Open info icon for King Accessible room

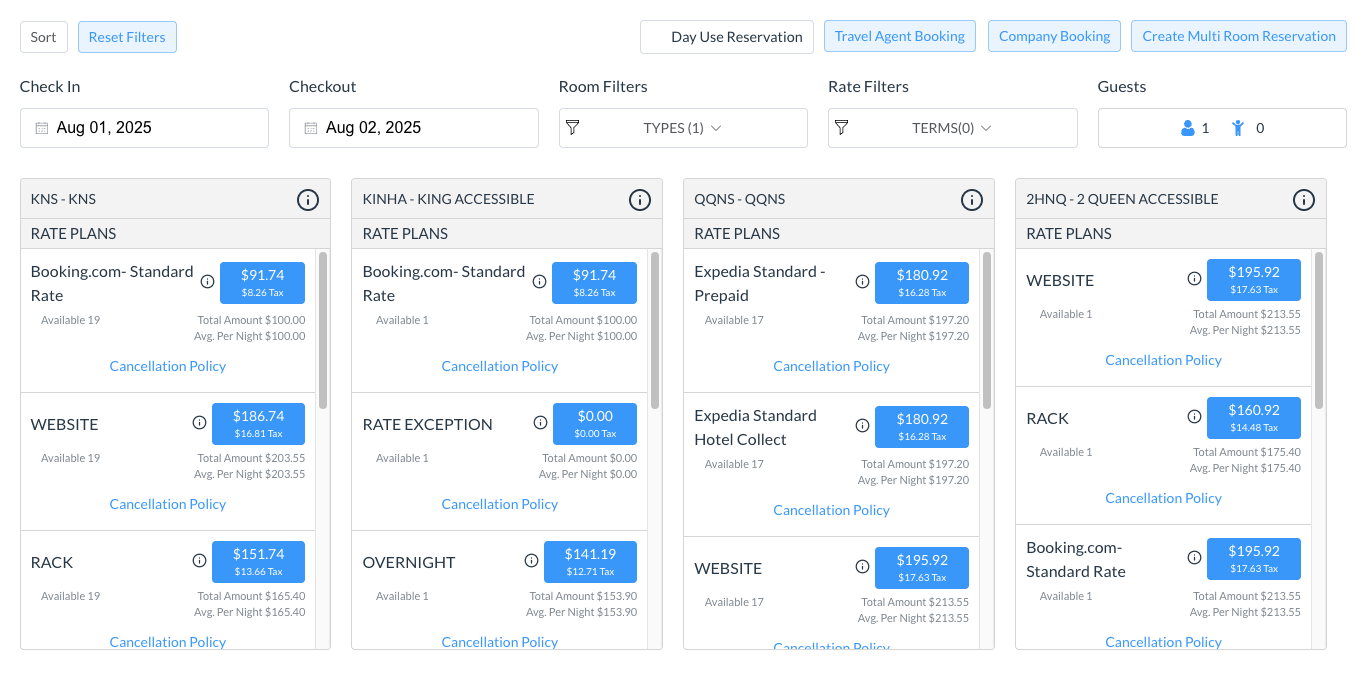click(x=640, y=200)
